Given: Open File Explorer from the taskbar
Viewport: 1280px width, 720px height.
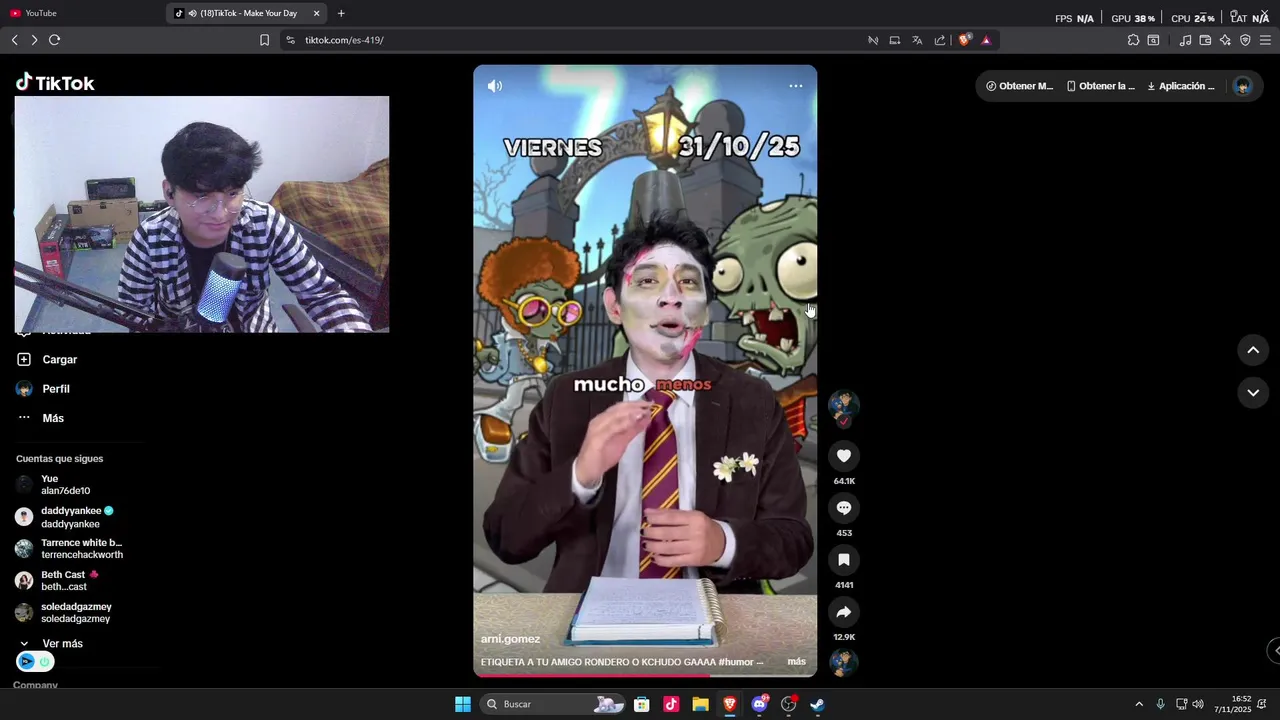Looking at the screenshot, I should 700,704.
